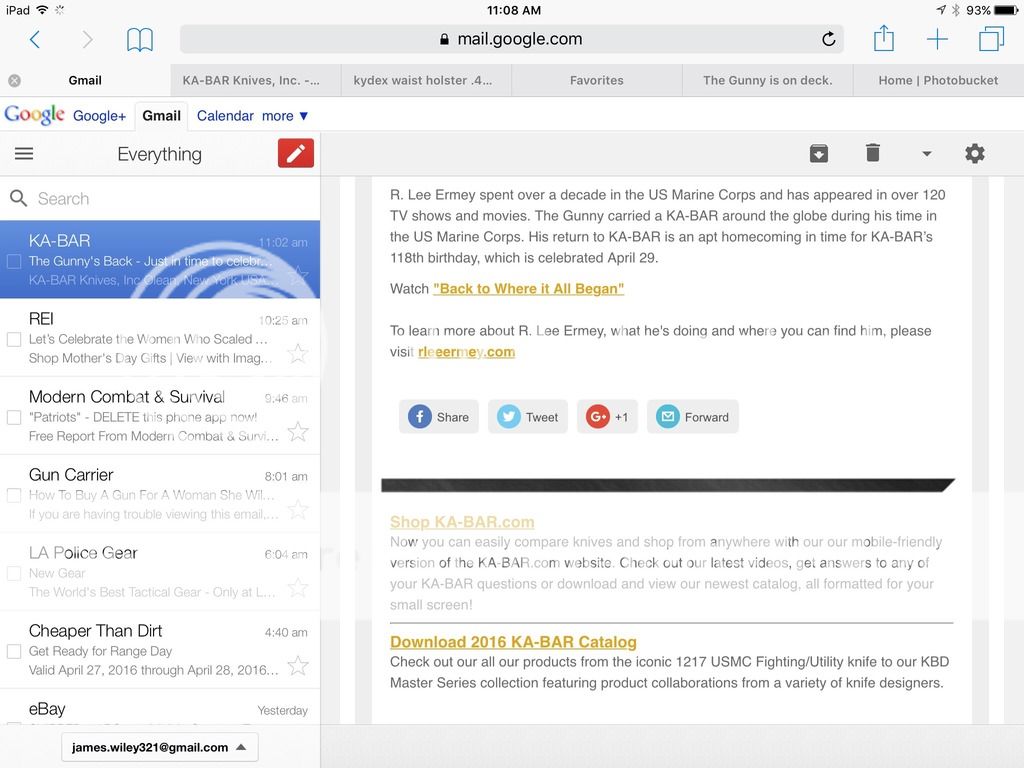Delete email using trash icon
Image resolution: width=1024 pixels, height=768 pixels.
(872, 153)
